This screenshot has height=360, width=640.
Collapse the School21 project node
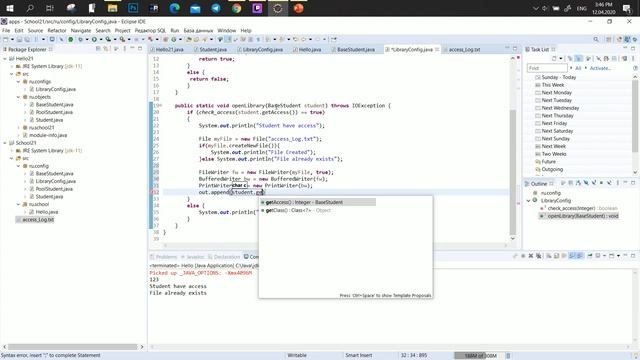click(5, 143)
